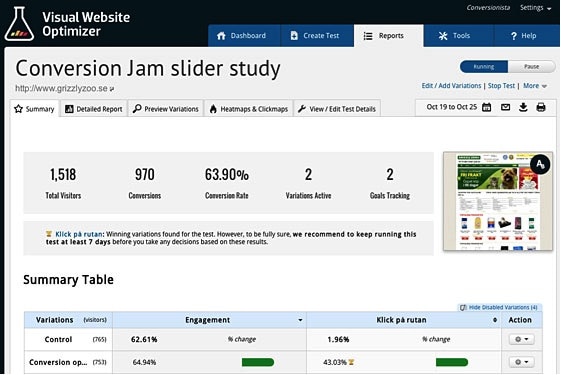Open the grizzlyzoo.se URL link
This screenshot has height=375, width=561.
64,88
